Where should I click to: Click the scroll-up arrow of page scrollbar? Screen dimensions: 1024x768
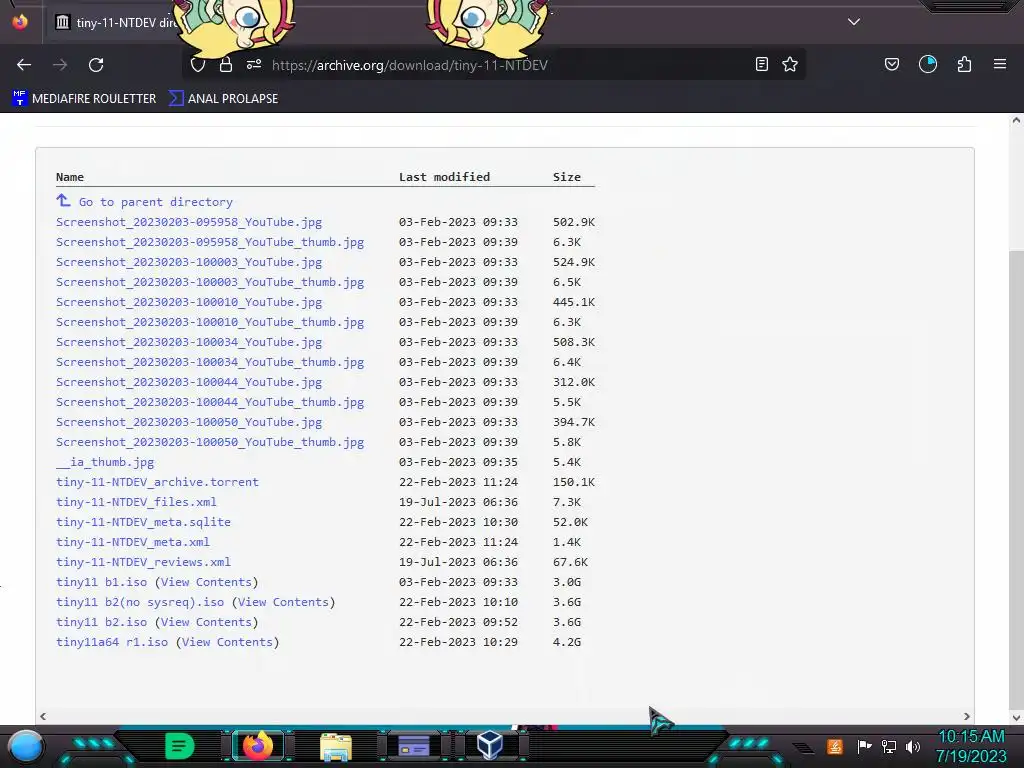tap(1016, 120)
